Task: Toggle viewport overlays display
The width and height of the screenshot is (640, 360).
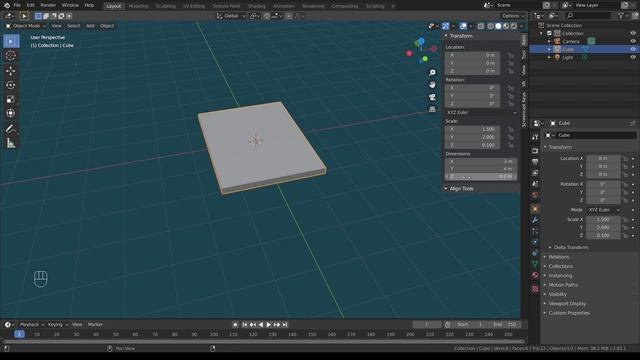Action: pyautogui.click(x=463, y=26)
